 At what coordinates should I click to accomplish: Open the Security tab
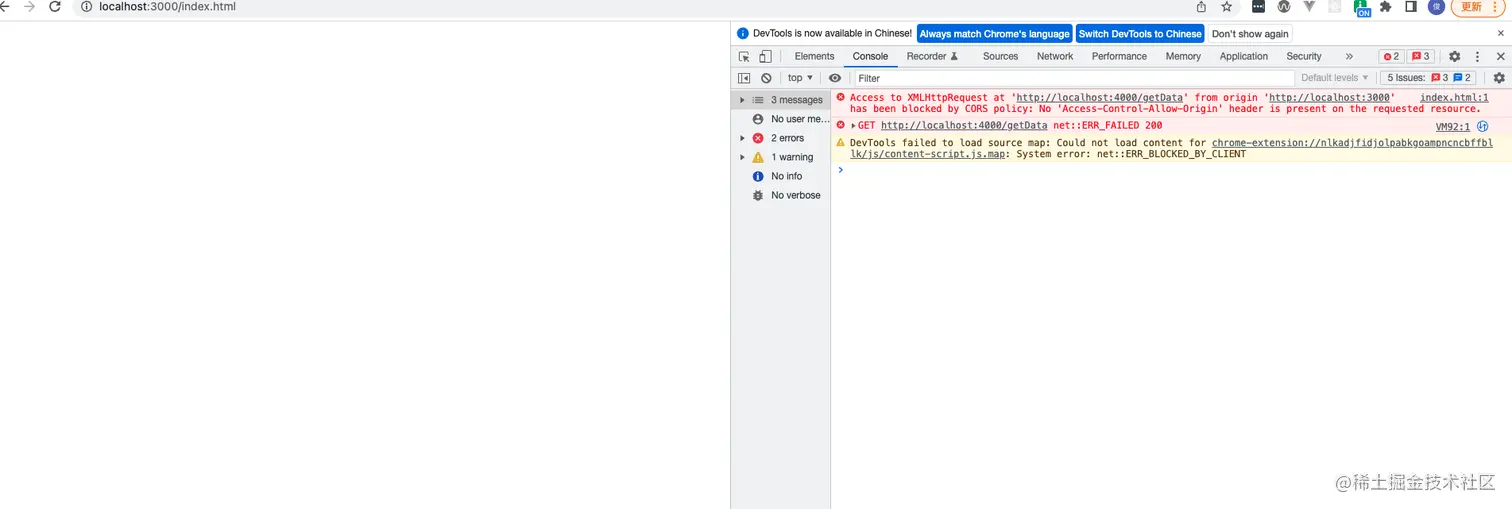(x=1304, y=57)
